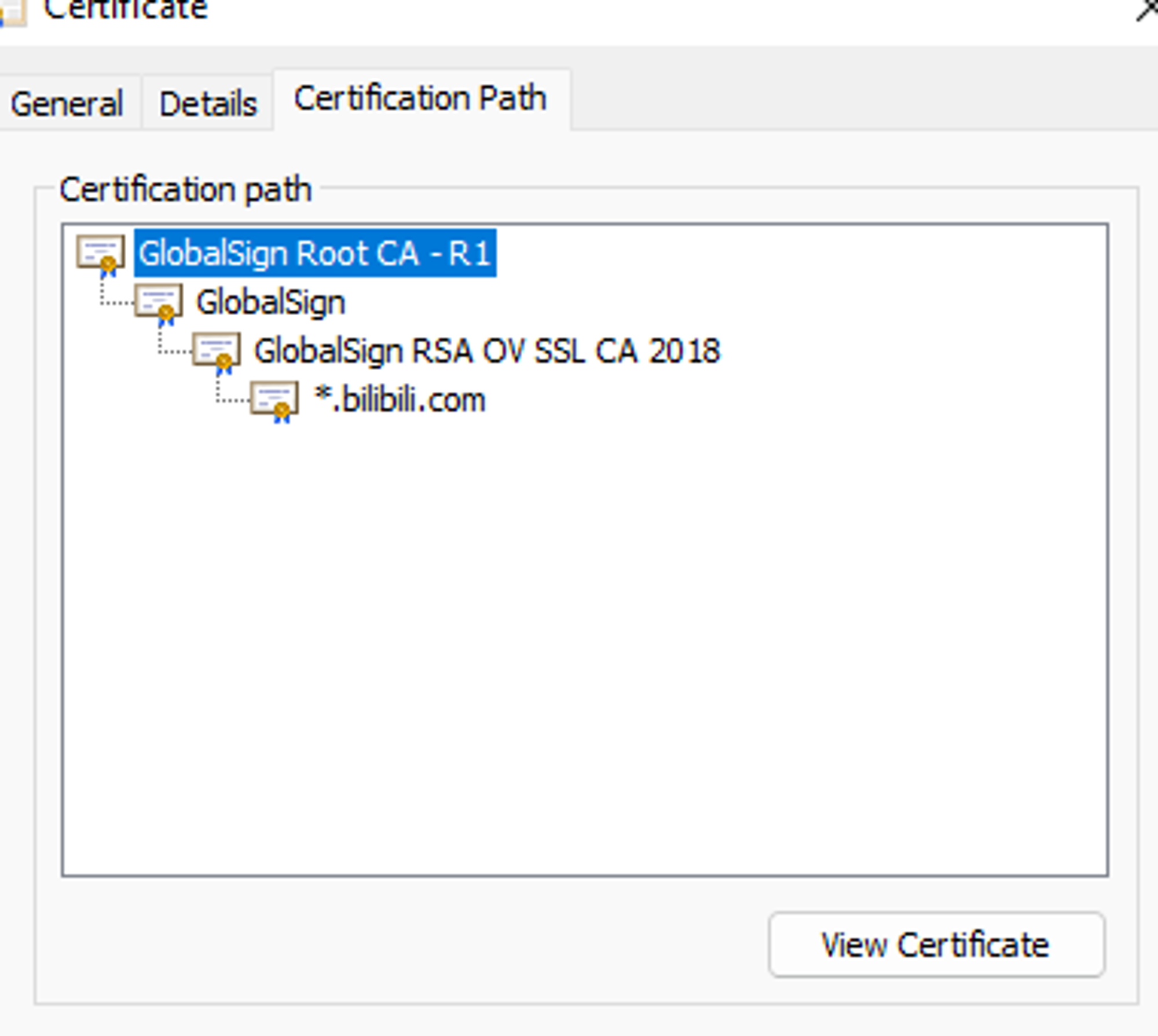The height and width of the screenshot is (1036, 1158).
Task: Select GlobalSign RSA OV SSL CA 2018
Action: [487, 351]
